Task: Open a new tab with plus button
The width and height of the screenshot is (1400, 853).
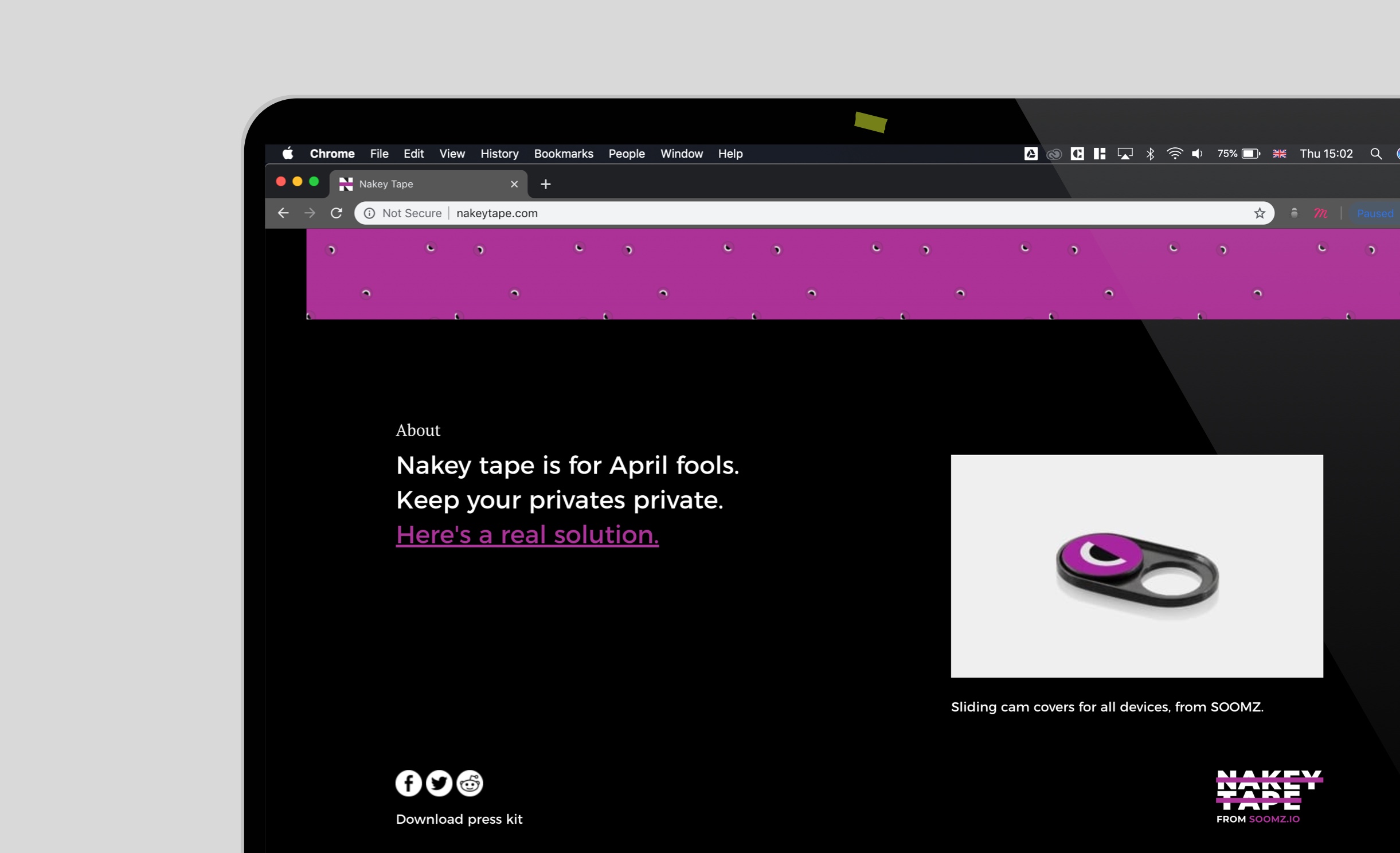Action: tap(546, 184)
